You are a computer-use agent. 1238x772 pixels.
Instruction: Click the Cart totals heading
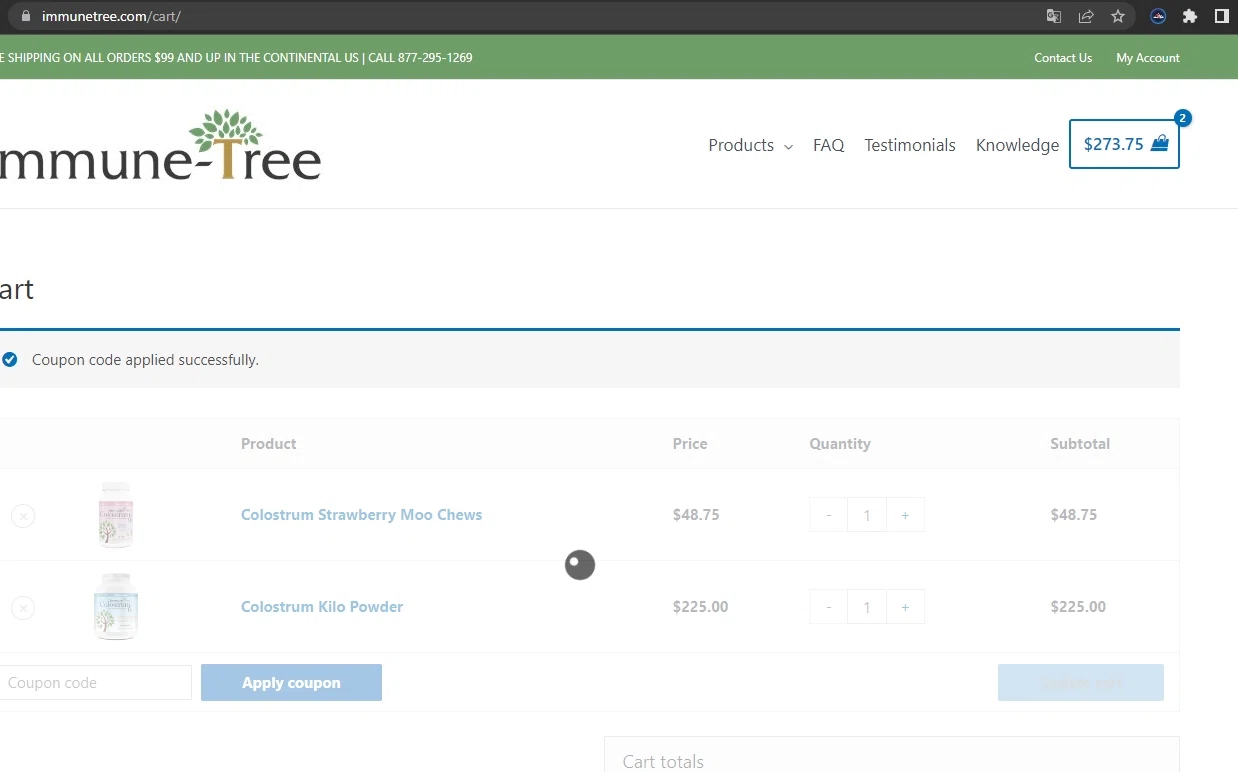point(663,761)
